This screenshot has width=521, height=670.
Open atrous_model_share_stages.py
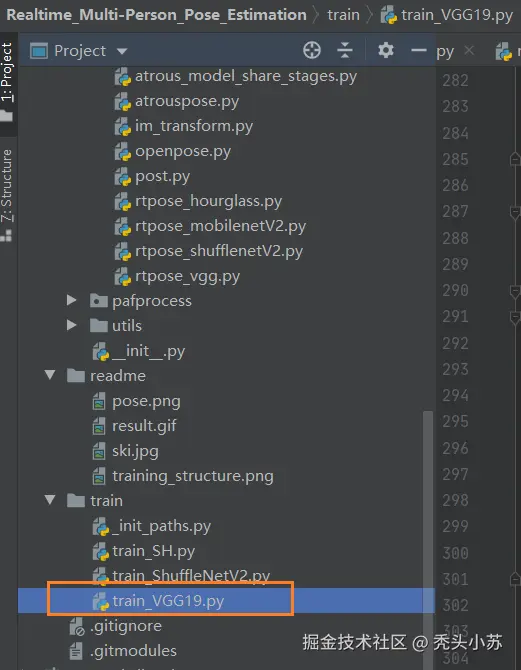coord(246,76)
